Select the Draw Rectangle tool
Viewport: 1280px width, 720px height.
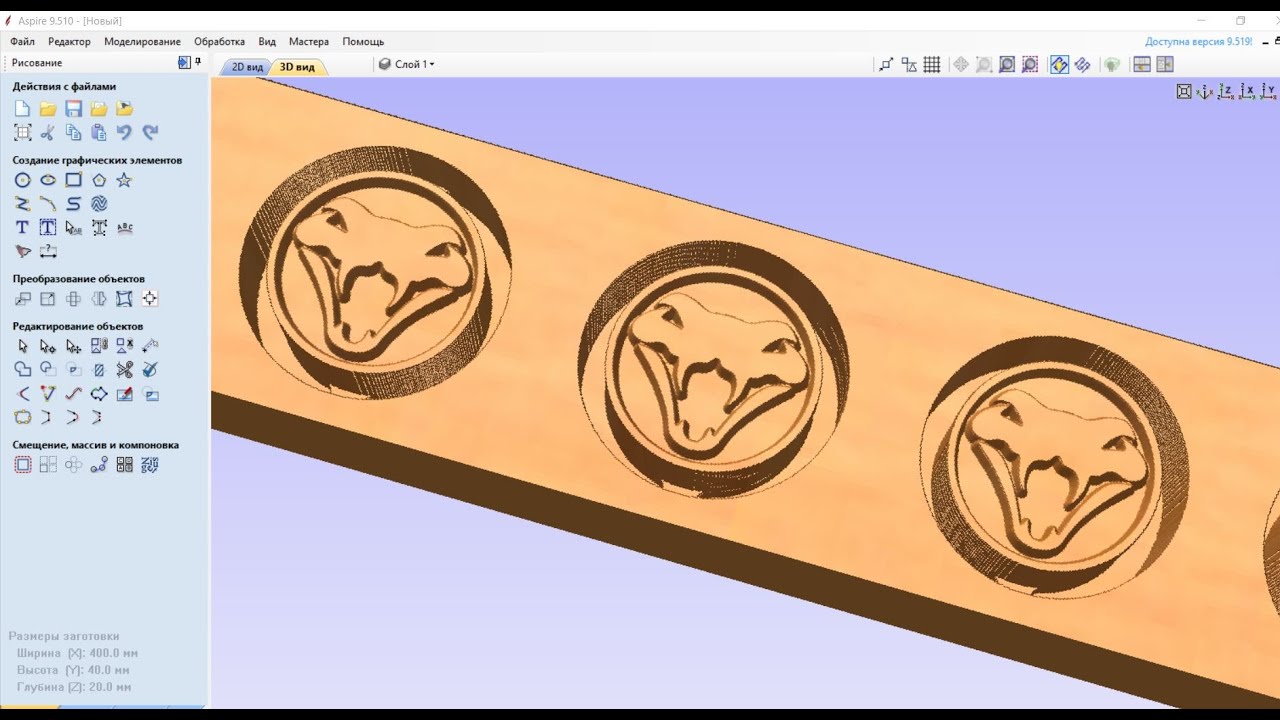73,180
